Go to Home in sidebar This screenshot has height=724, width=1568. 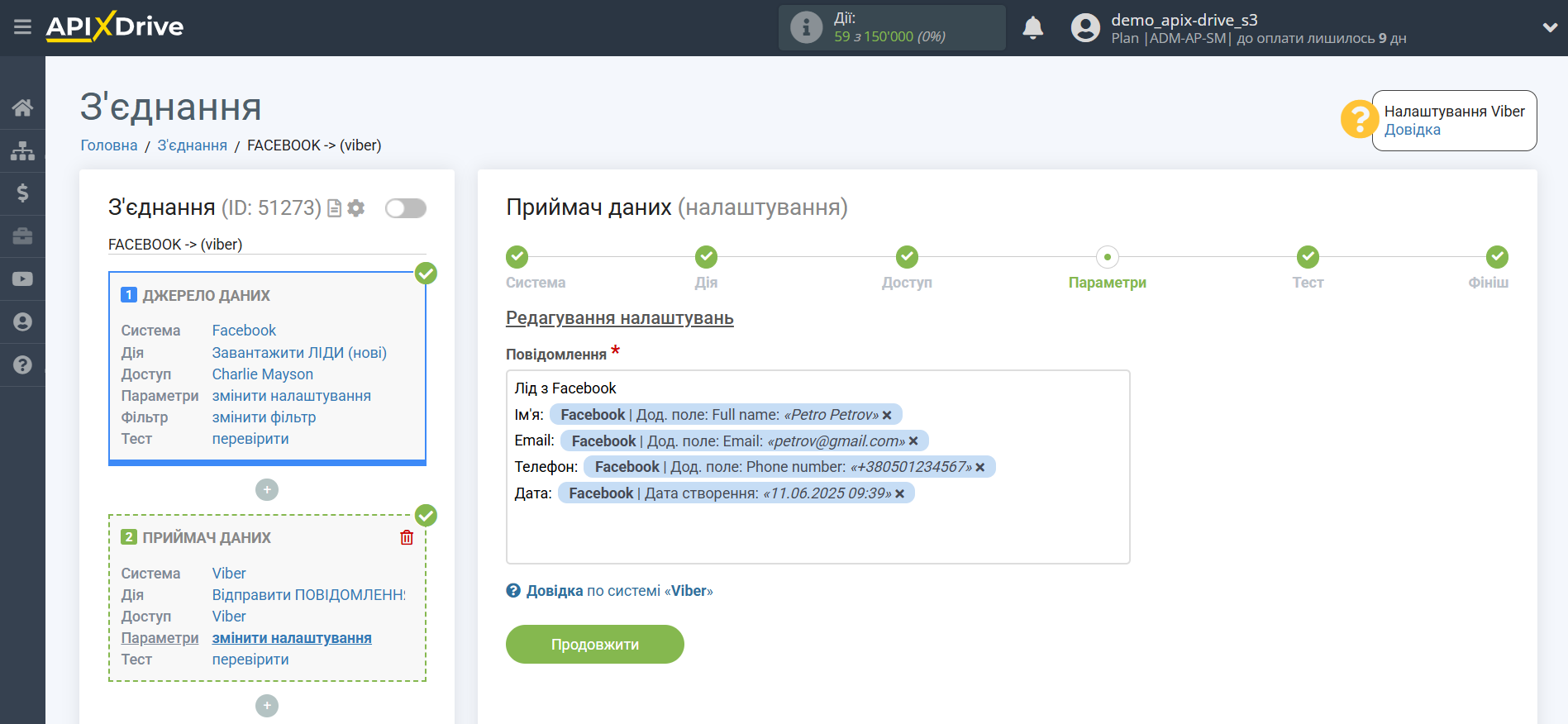pyautogui.click(x=22, y=107)
